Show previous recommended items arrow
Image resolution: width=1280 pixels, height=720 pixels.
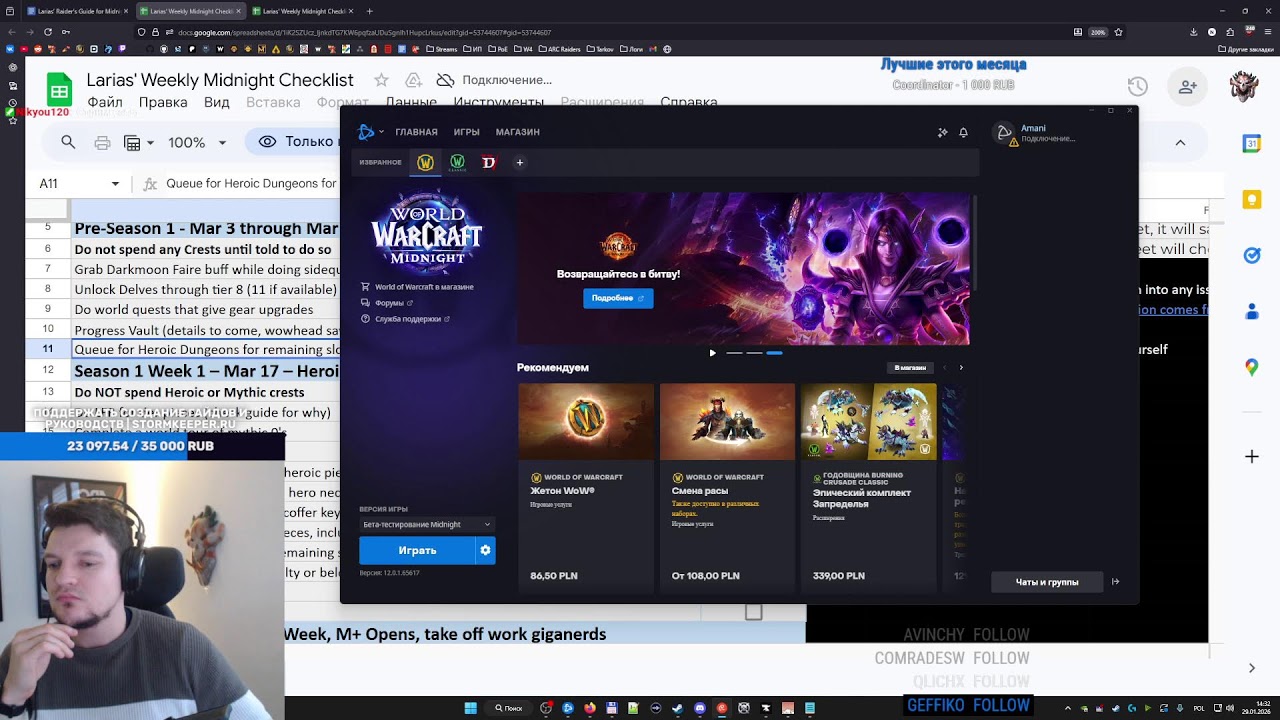(x=944, y=367)
